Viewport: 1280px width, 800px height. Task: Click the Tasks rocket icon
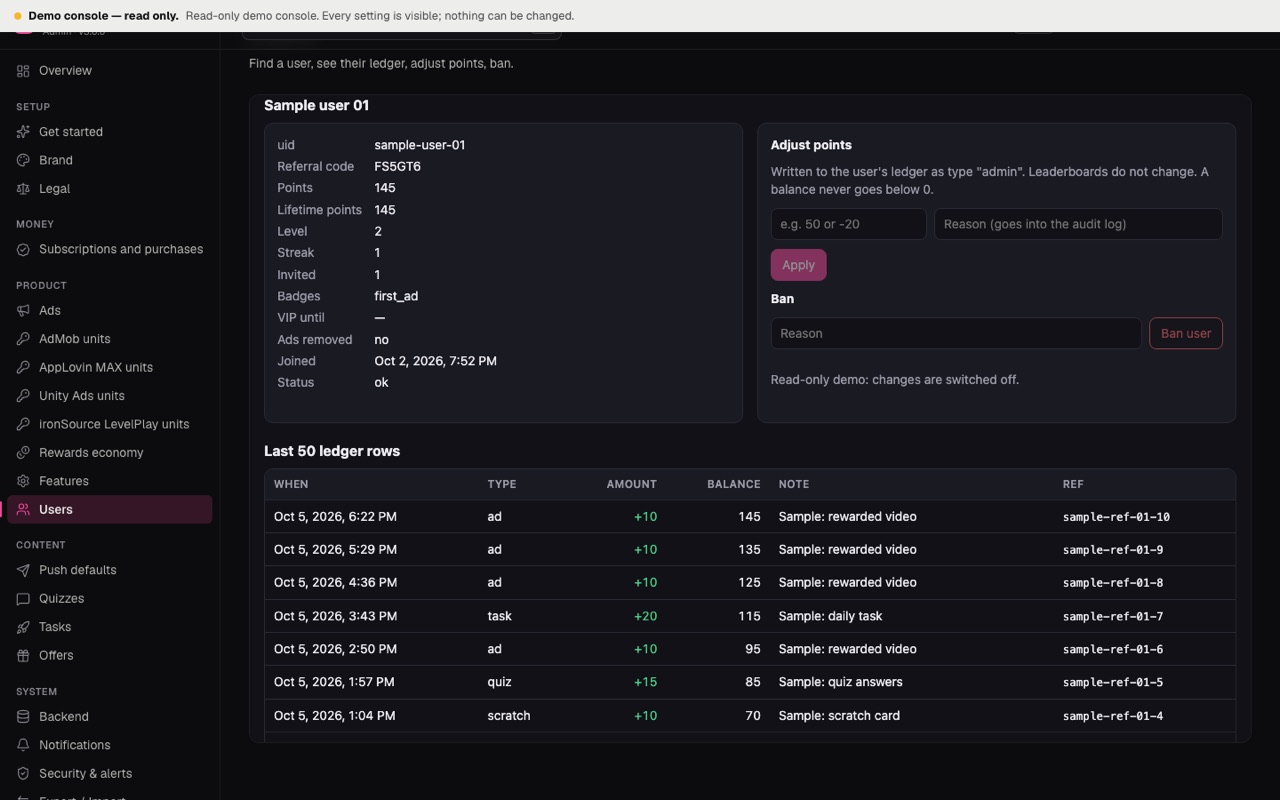coord(23,628)
